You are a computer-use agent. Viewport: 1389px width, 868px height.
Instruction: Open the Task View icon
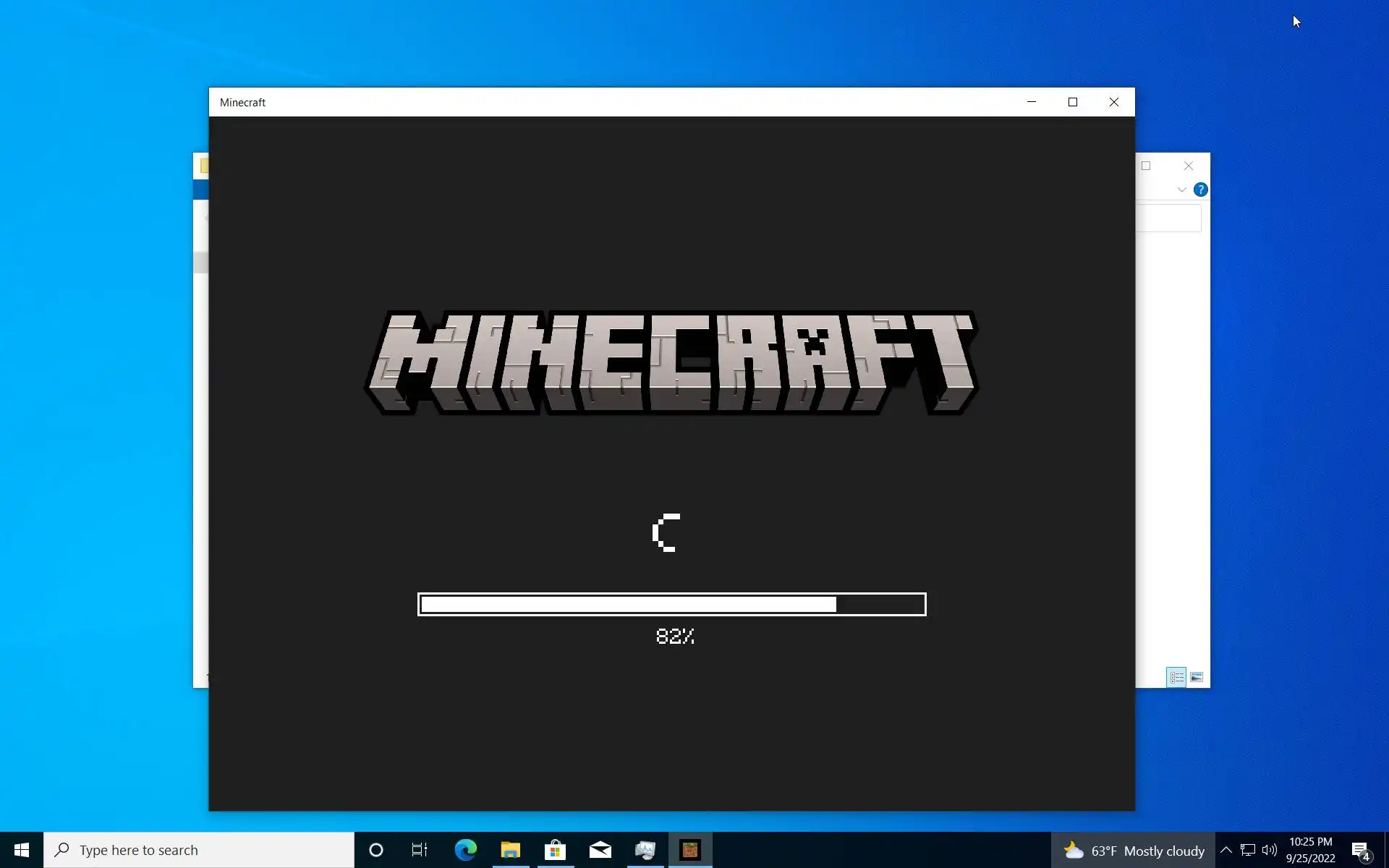coord(420,850)
